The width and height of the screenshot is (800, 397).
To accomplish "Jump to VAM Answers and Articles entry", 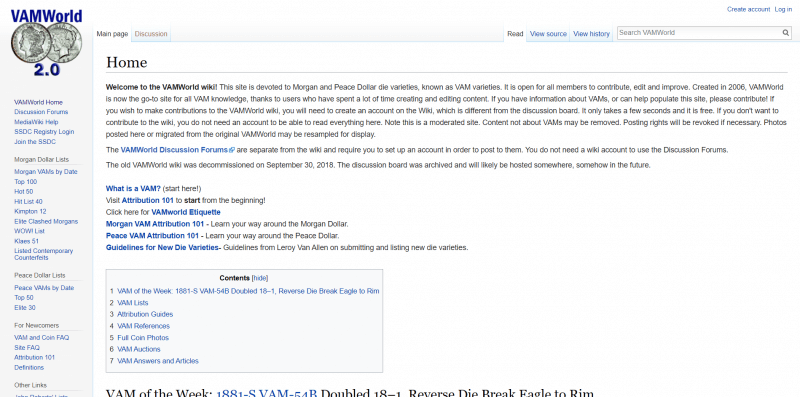I will 158,361.
